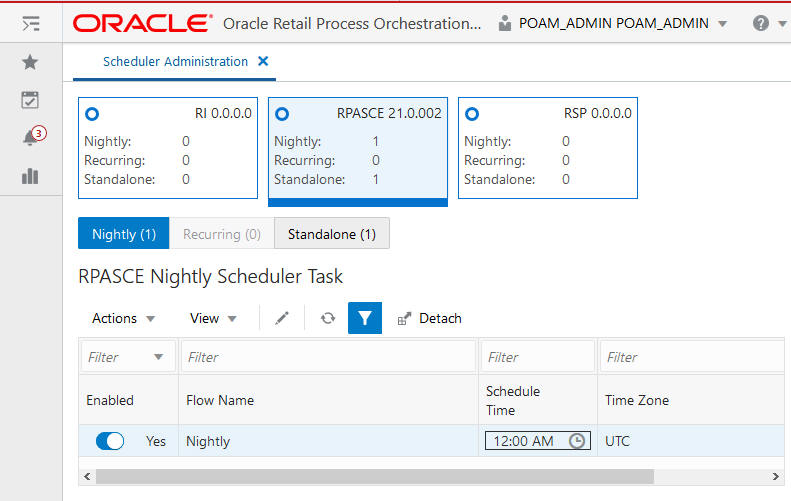
Task: Click the scrollbar left arrow
Action: pos(87,476)
